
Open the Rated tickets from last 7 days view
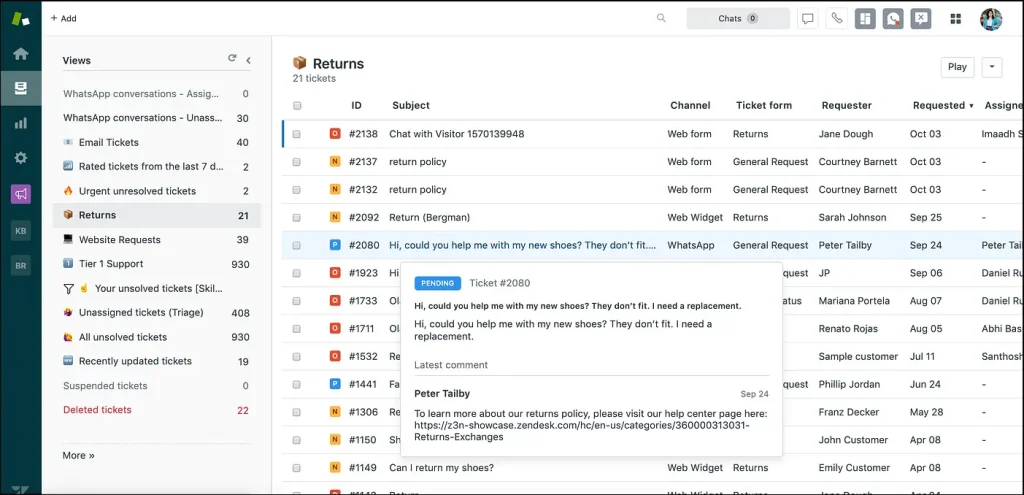(156, 167)
